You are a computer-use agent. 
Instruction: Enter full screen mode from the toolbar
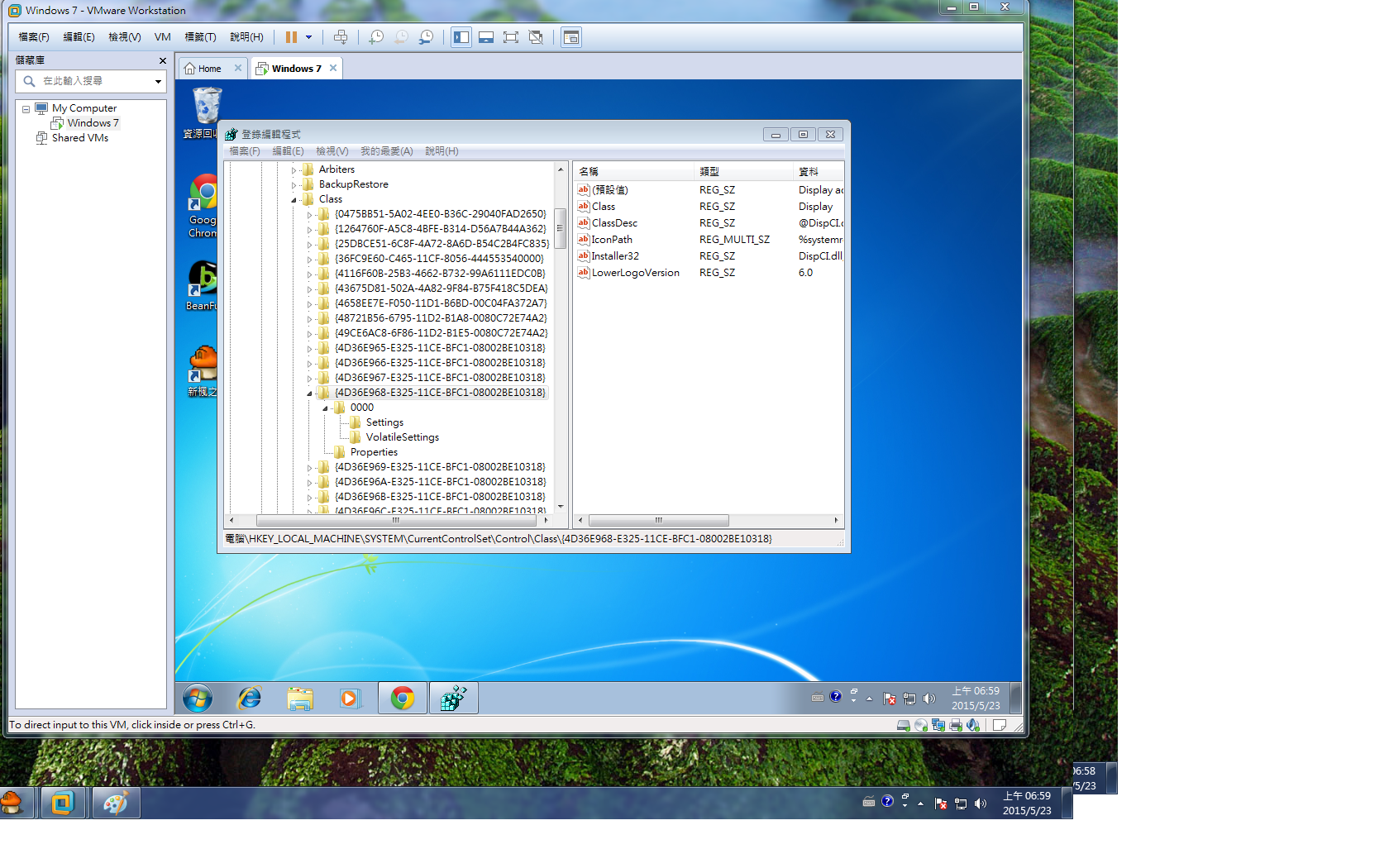pos(511,37)
